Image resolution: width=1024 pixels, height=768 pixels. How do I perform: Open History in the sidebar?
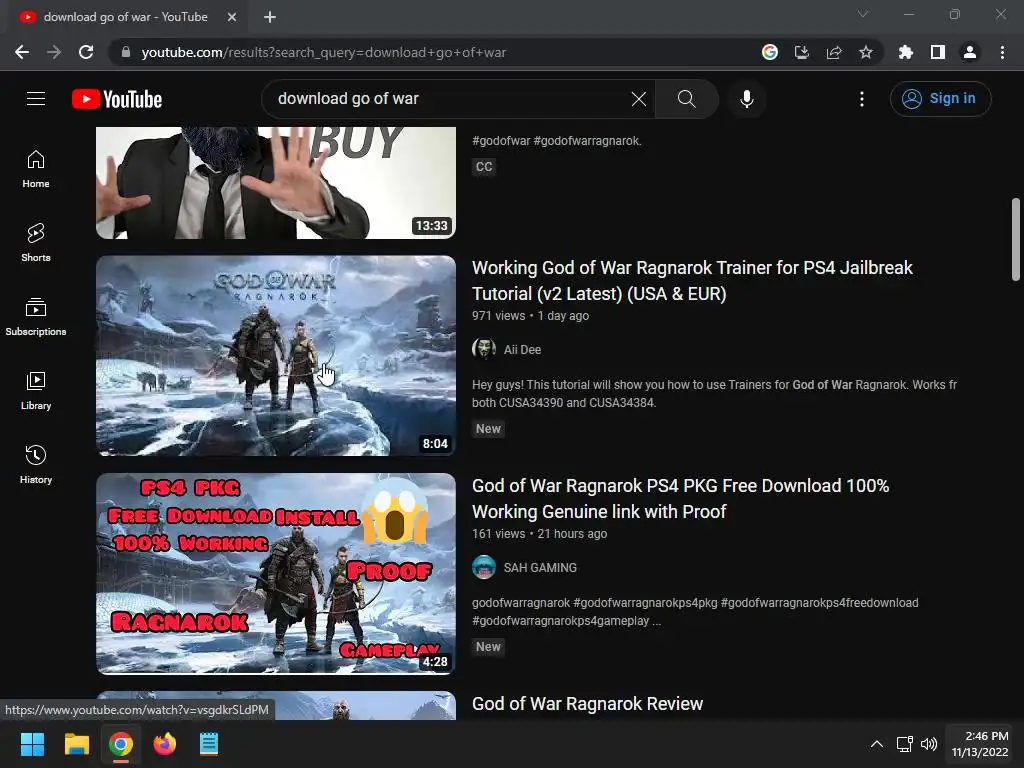pyautogui.click(x=36, y=464)
